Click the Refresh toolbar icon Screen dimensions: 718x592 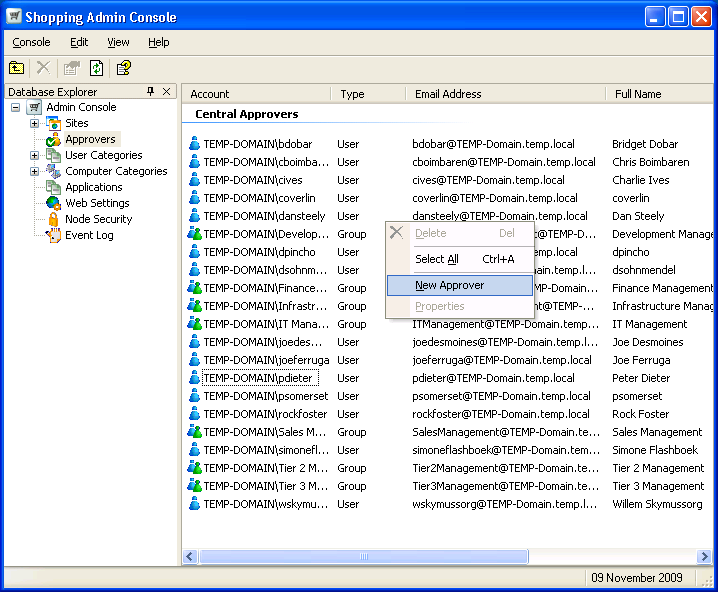tap(97, 68)
